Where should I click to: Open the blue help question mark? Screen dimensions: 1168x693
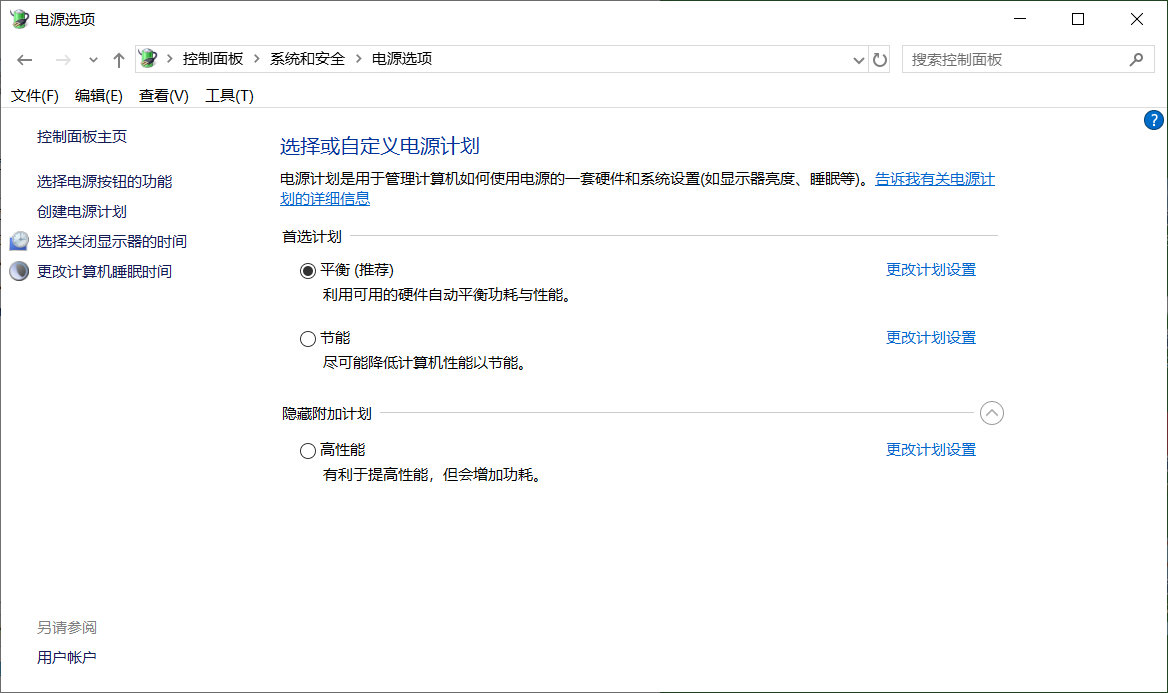coord(1154,119)
